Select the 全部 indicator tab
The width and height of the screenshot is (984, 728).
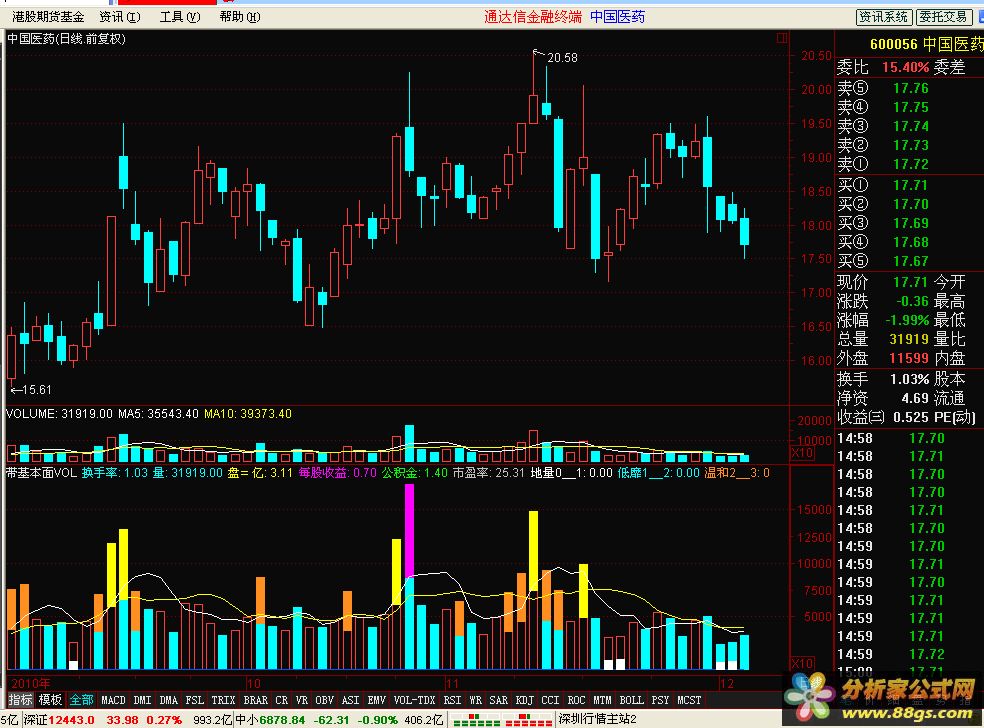coord(81,700)
